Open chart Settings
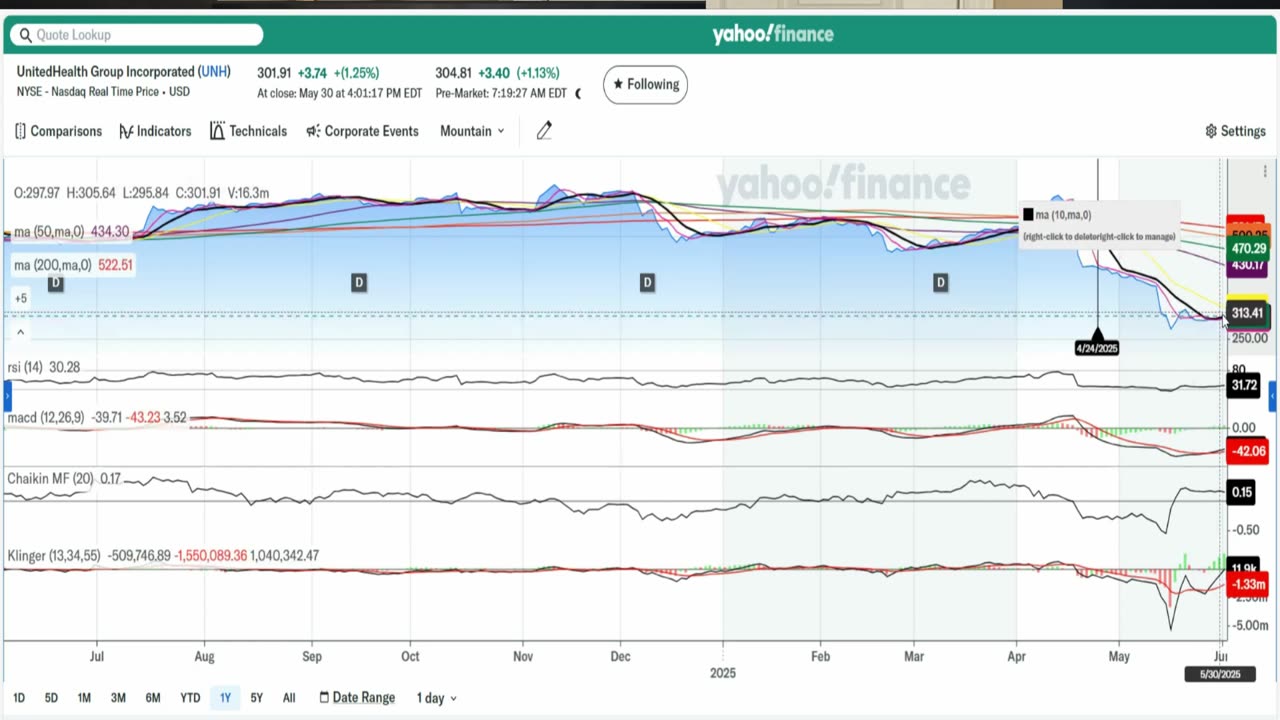The image size is (1280, 720). 1235,131
